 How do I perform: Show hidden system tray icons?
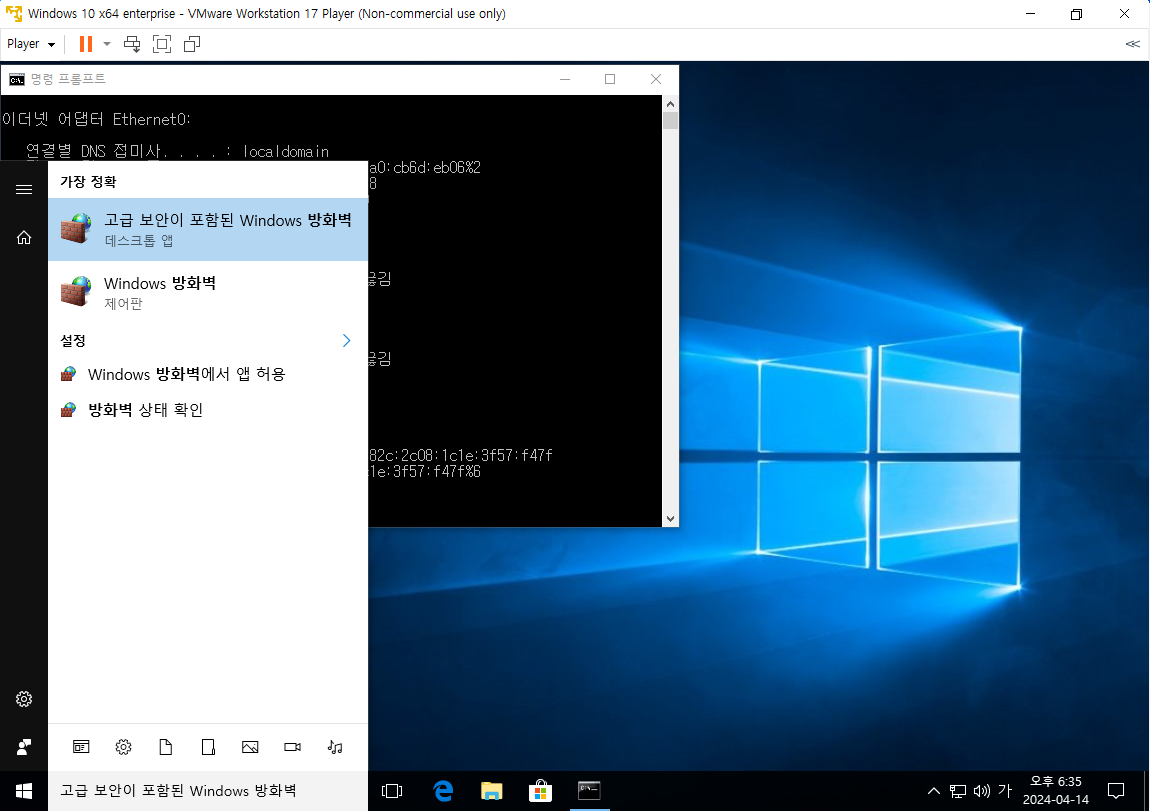click(x=934, y=790)
